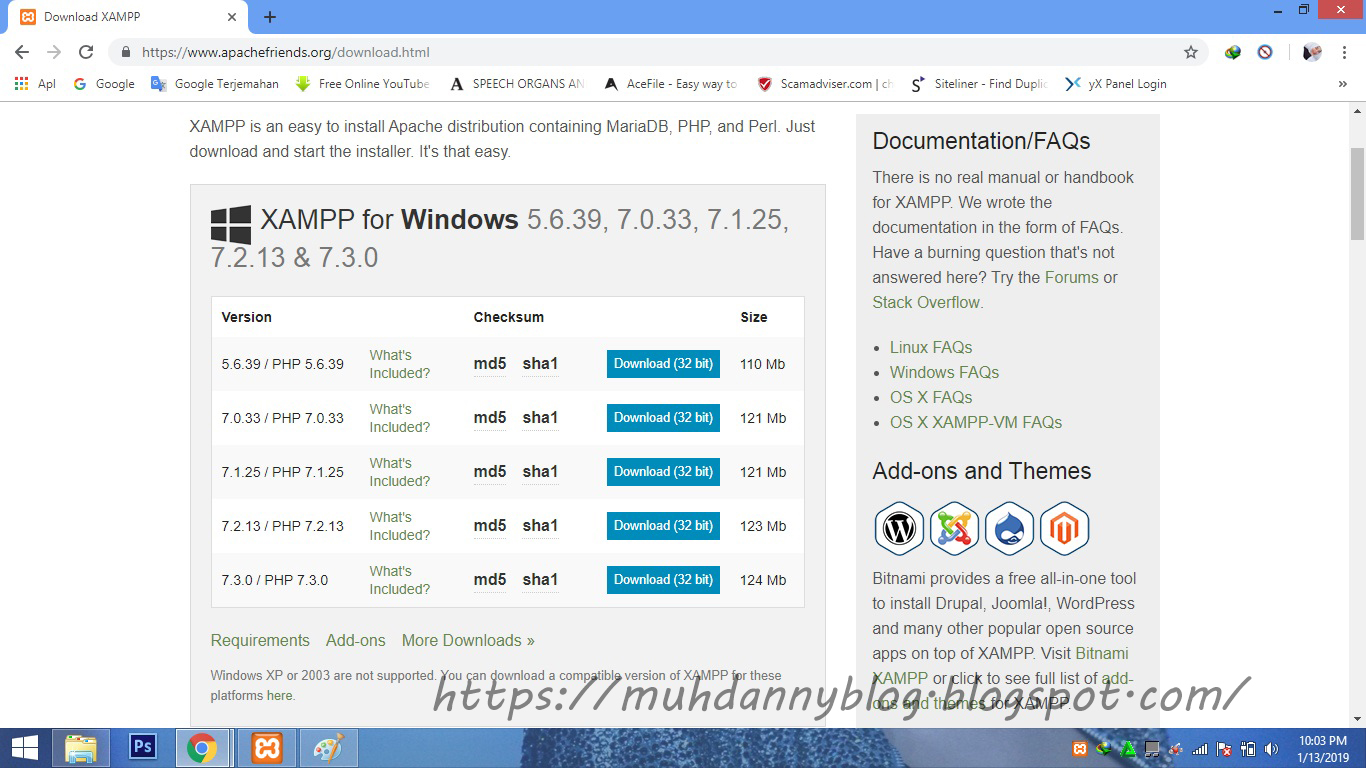The height and width of the screenshot is (768, 1366).
Task: Click the browser Forward arrow
Action: 54,52
